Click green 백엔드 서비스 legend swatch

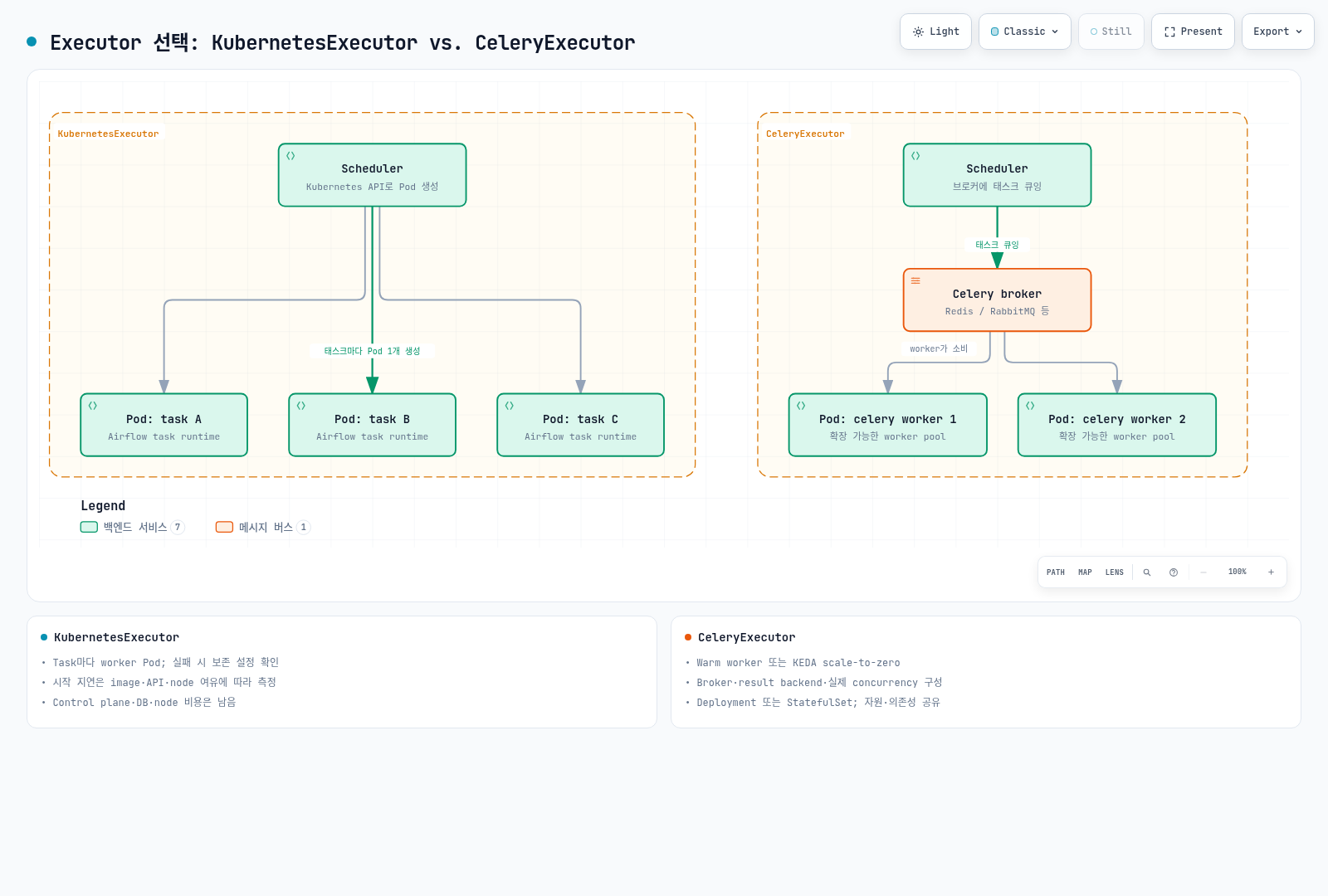(x=89, y=527)
